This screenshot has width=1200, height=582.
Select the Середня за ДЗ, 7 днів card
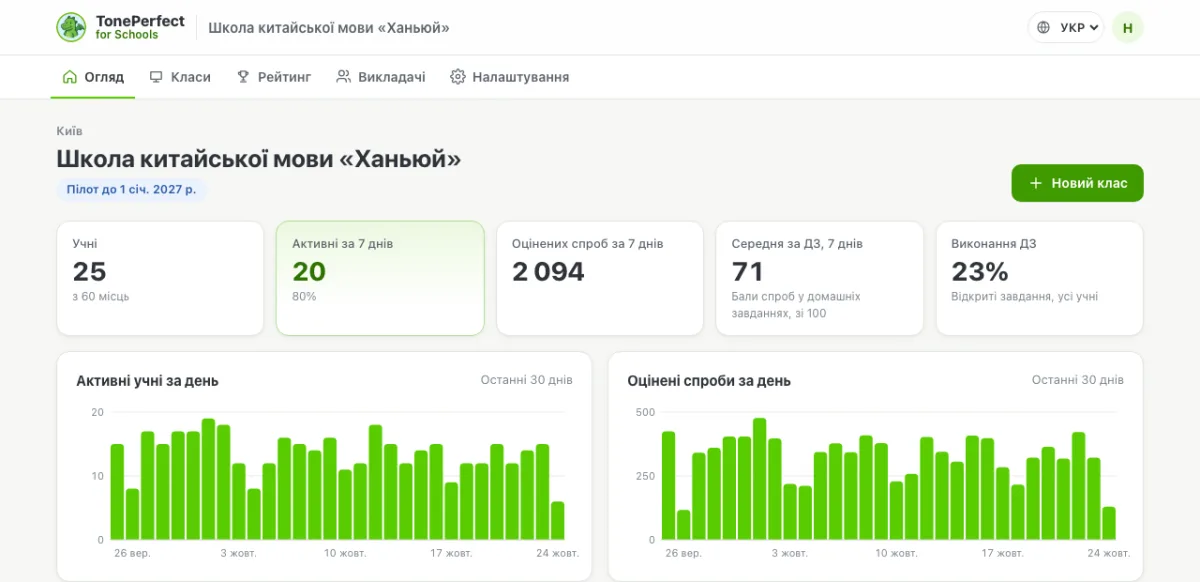(820, 278)
